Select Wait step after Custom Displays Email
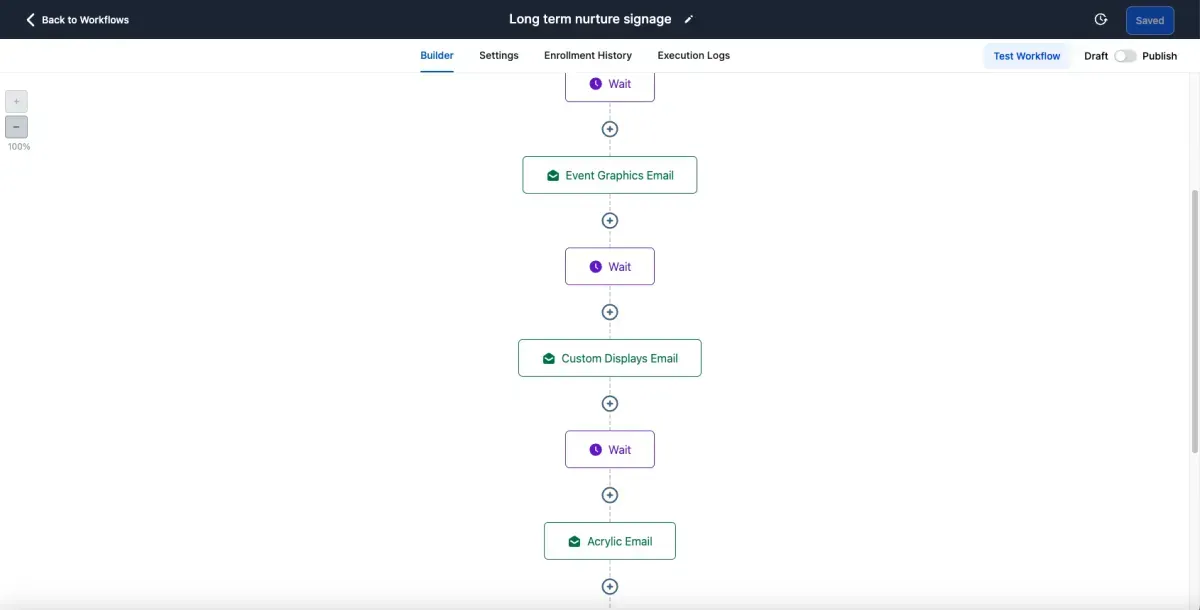1200x610 pixels. point(610,450)
